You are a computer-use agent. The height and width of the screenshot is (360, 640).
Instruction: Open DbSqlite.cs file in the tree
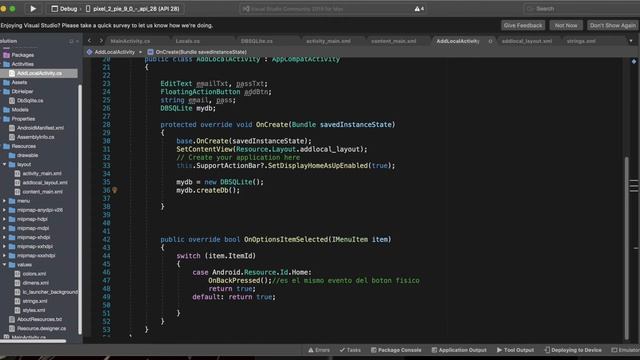point(30,100)
